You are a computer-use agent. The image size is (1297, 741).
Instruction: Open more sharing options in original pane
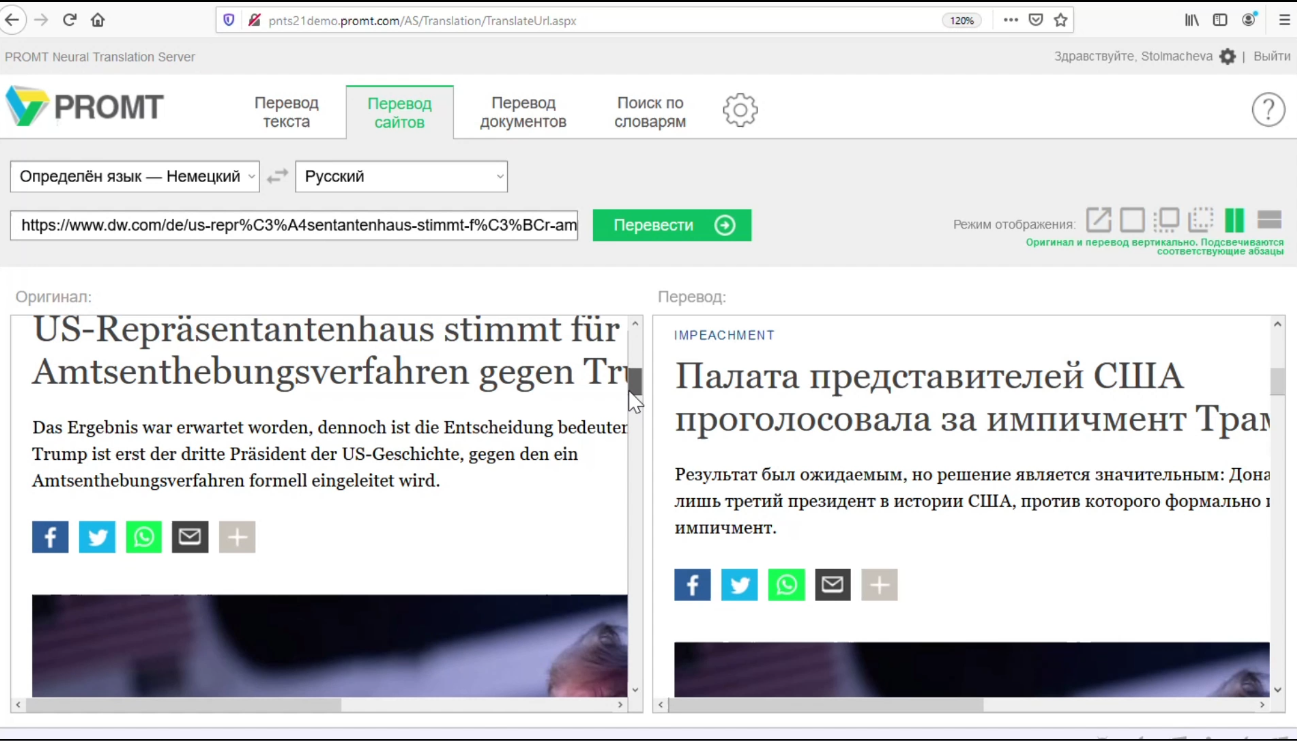coord(237,537)
